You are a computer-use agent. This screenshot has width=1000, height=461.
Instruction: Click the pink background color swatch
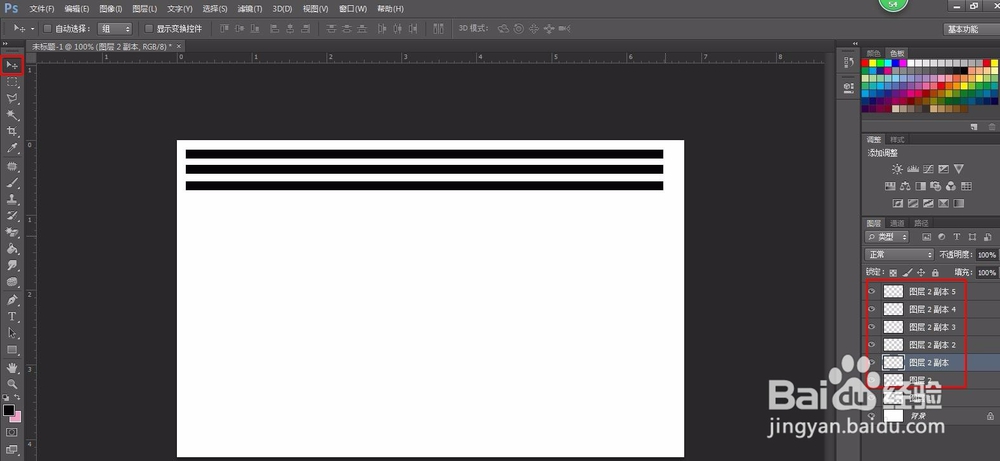click(16, 417)
